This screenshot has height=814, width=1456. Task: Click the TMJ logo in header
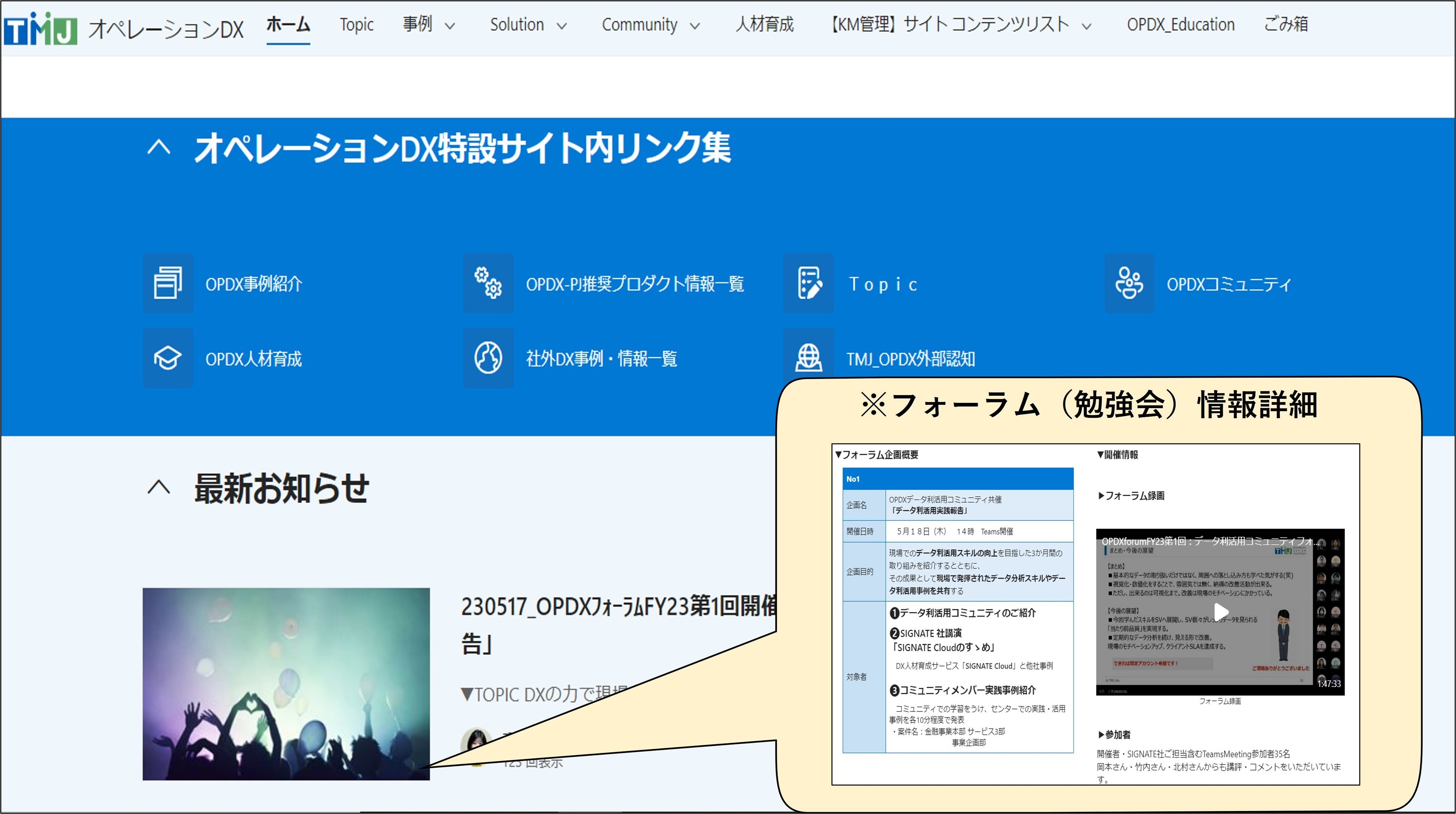point(41,28)
